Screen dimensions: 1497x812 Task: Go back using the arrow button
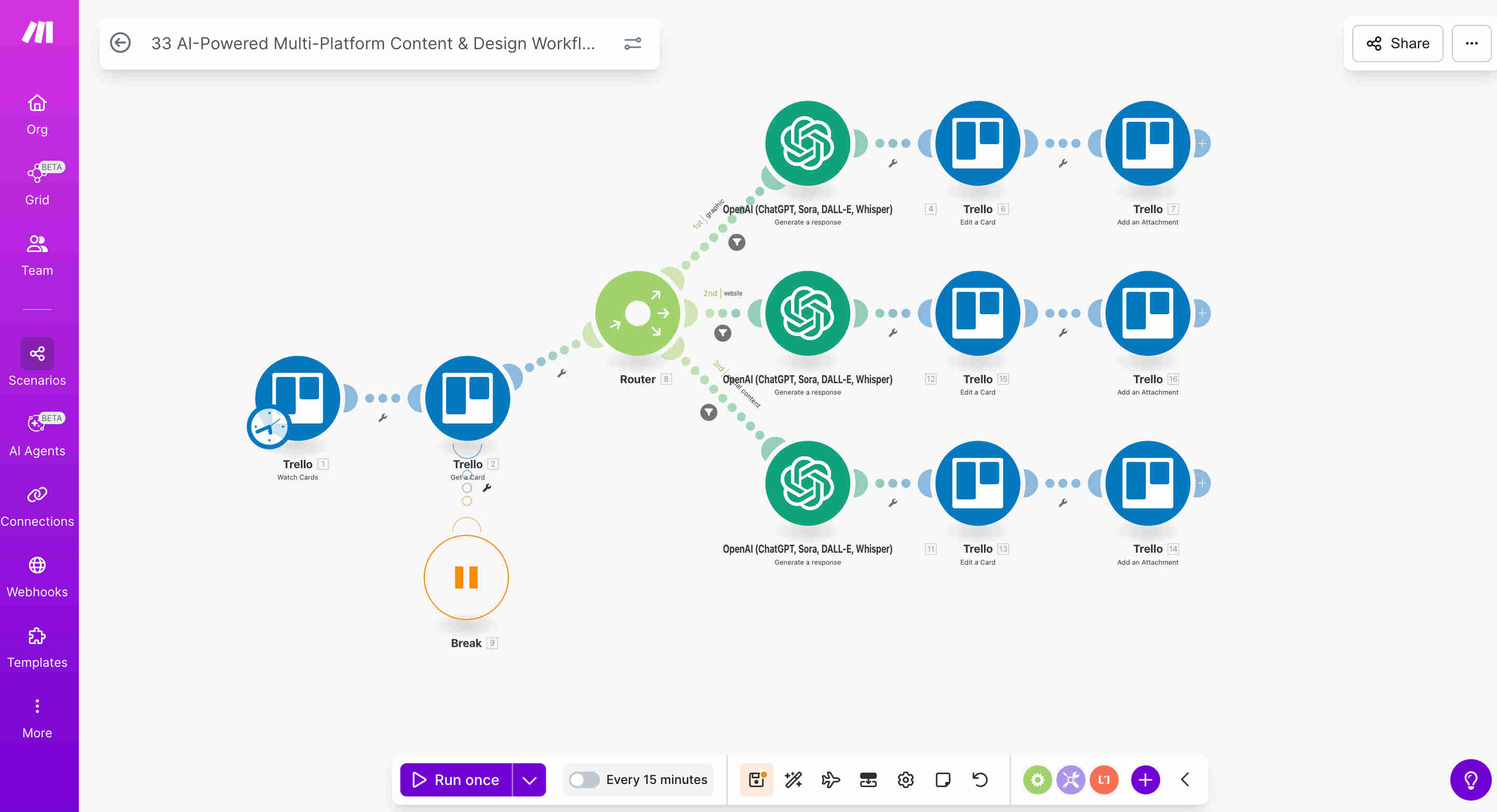click(120, 43)
